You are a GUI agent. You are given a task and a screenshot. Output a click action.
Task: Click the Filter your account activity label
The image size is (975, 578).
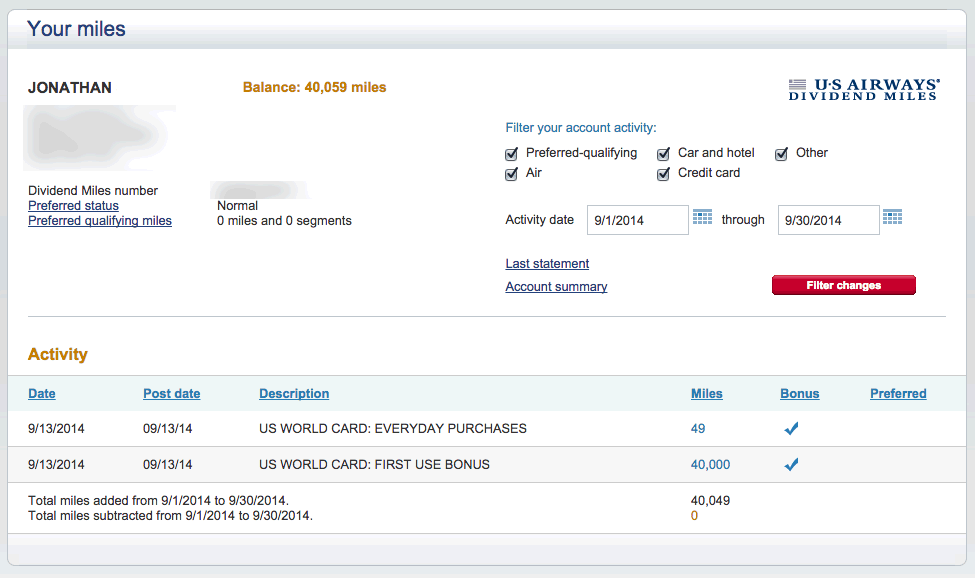pyautogui.click(x=581, y=127)
